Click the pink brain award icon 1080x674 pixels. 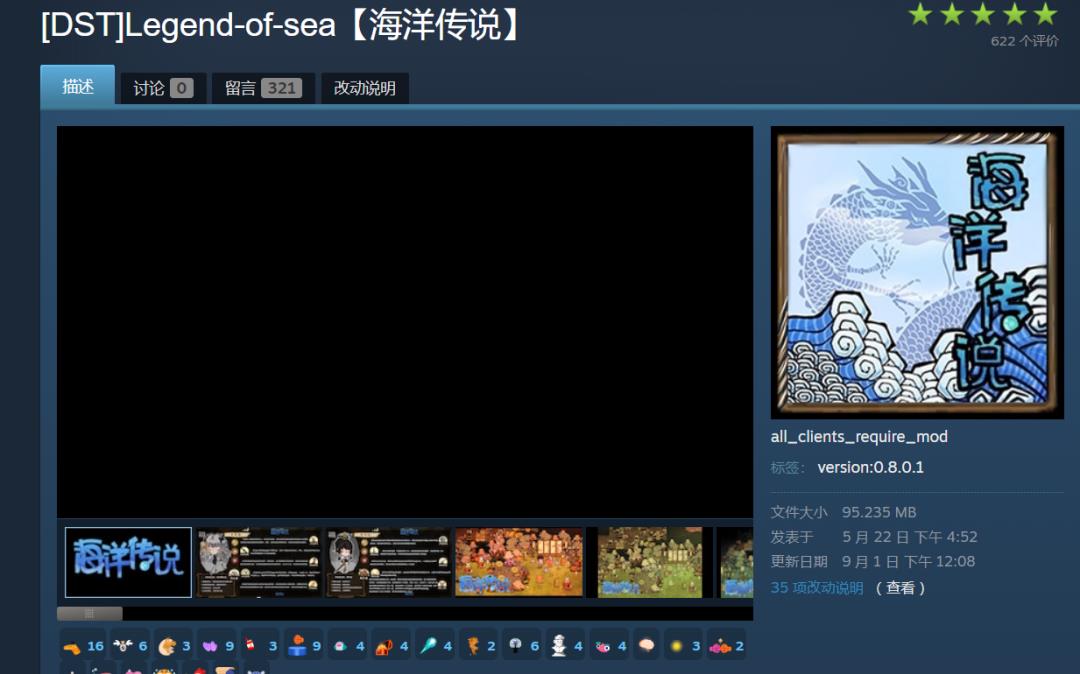646,646
